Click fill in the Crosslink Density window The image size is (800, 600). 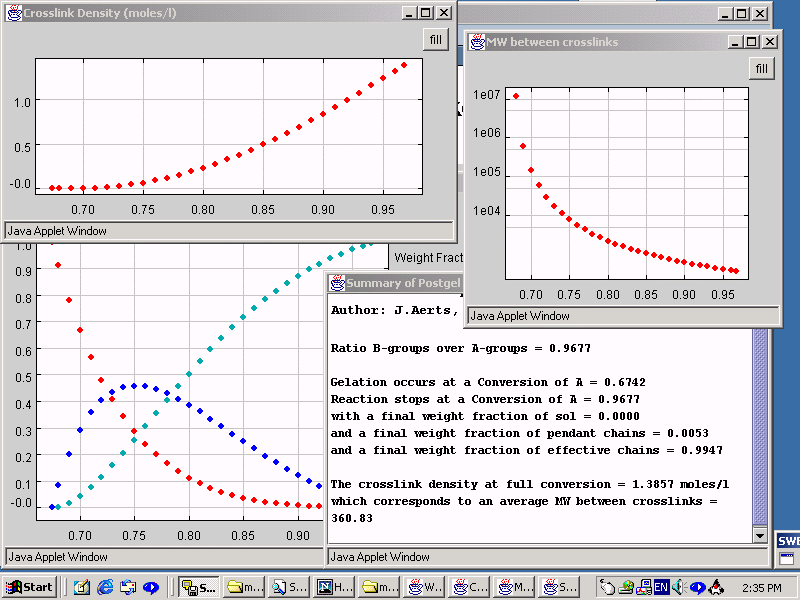(435, 40)
